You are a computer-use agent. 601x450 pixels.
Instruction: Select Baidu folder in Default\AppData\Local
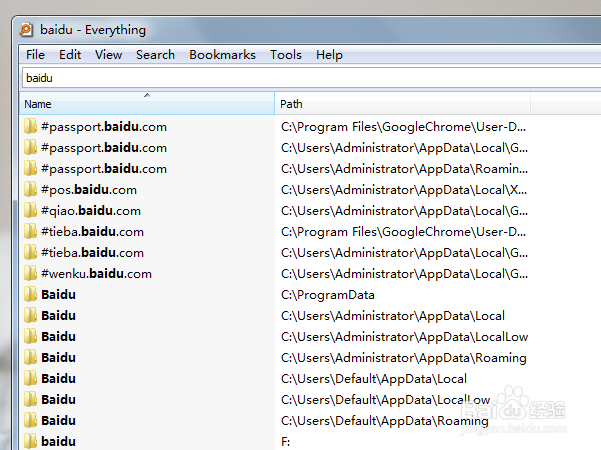point(58,378)
